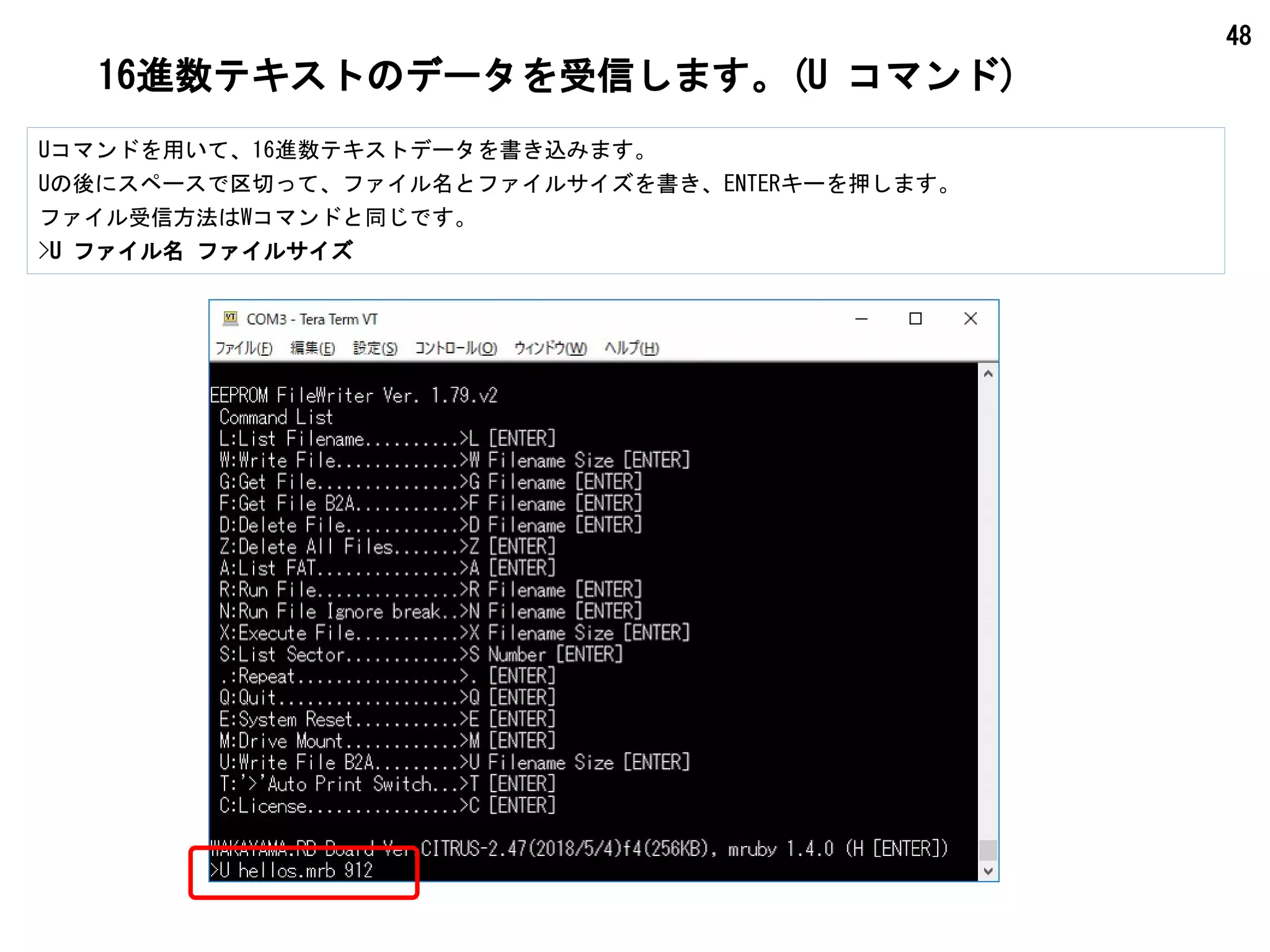The width and height of the screenshot is (1270, 952).
Task: Click the 'L:List Filename' command line
Action: [388, 439]
